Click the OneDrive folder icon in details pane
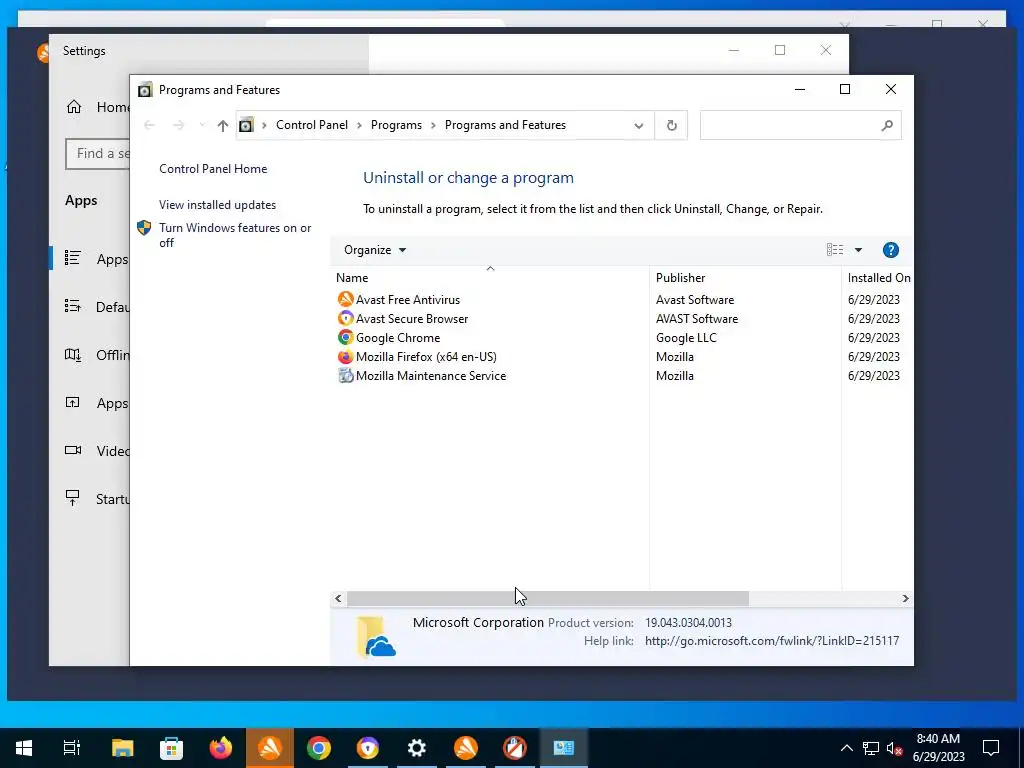Image resolution: width=1024 pixels, height=768 pixels. (376, 636)
